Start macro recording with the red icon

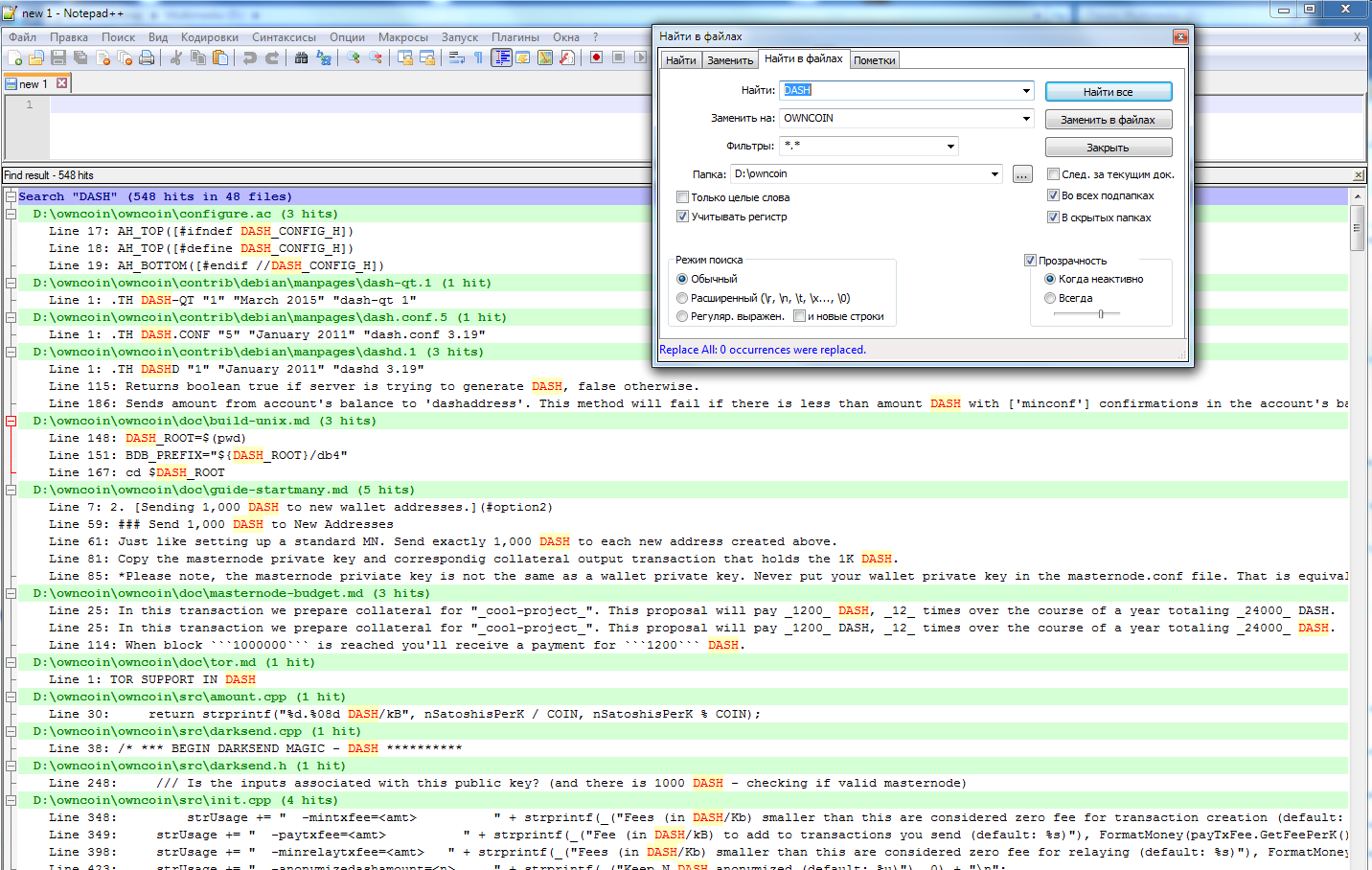point(596,57)
